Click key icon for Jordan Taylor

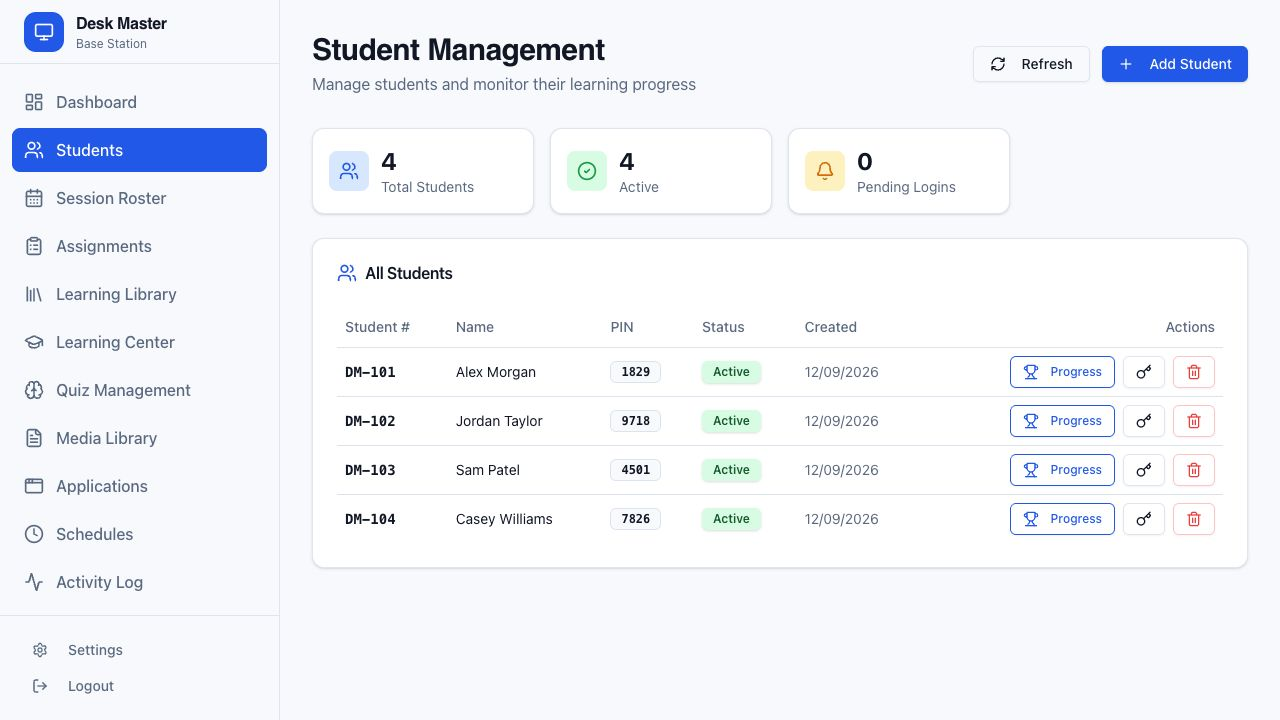pos(1144,421)
